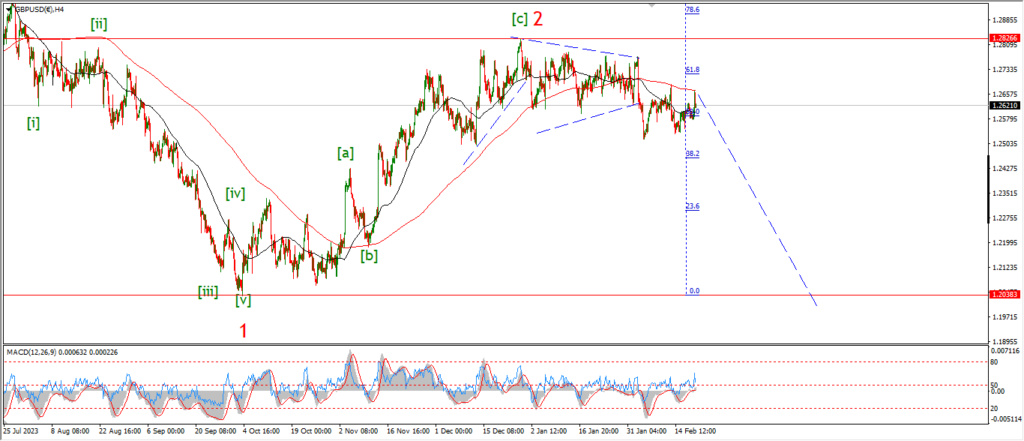This screenshot has height=441, width=1024.
Task: Select the green [v] wave label
Action: (x=243, y=299)
